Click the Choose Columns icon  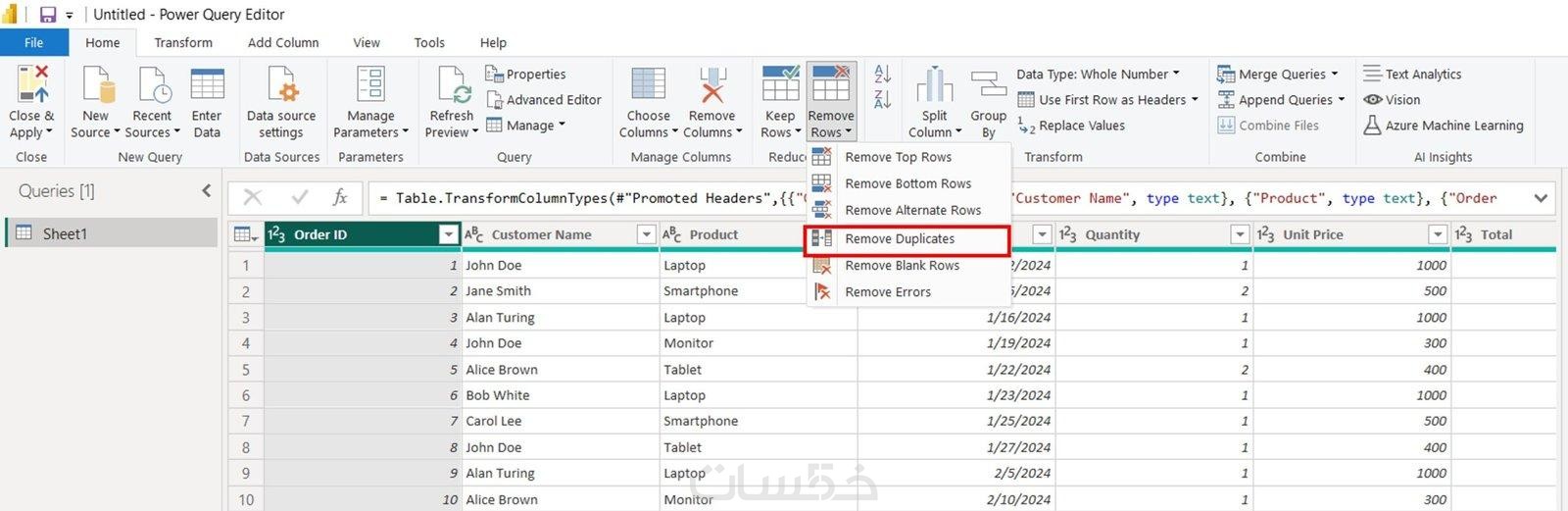click(648, 84)
